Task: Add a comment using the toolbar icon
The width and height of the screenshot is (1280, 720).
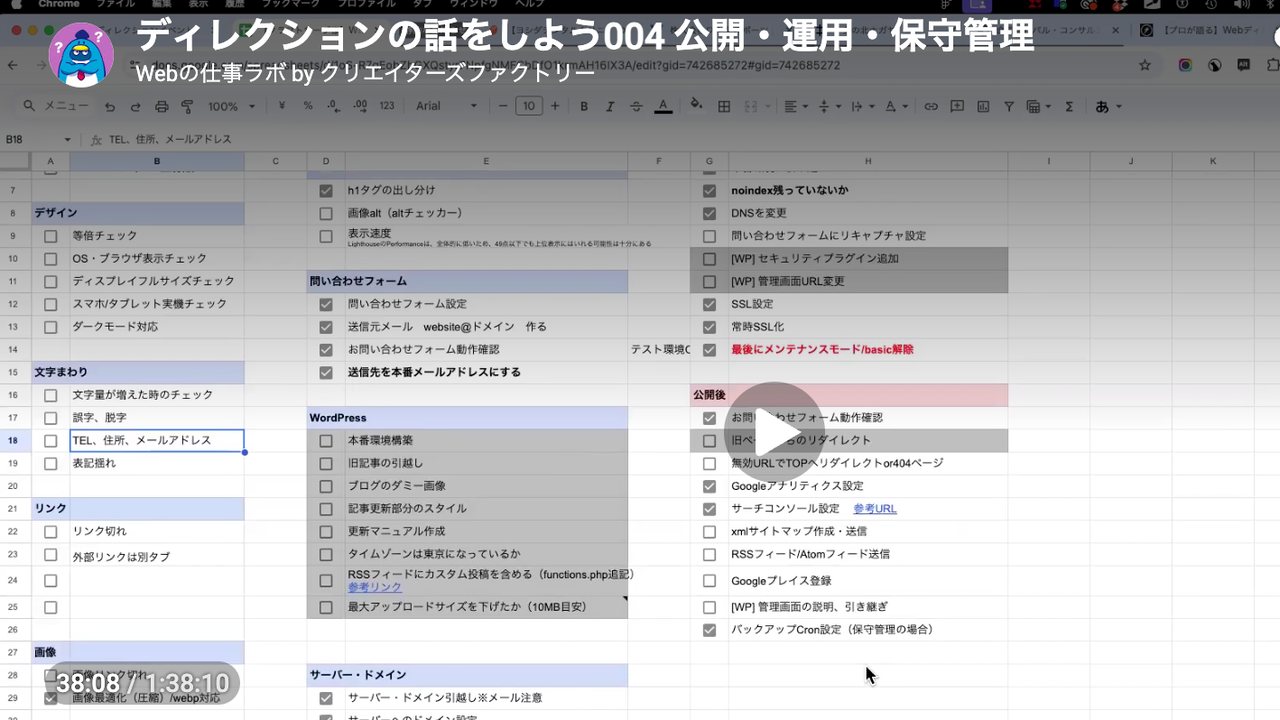Action: pyautogui.click(x=957, y=106)
